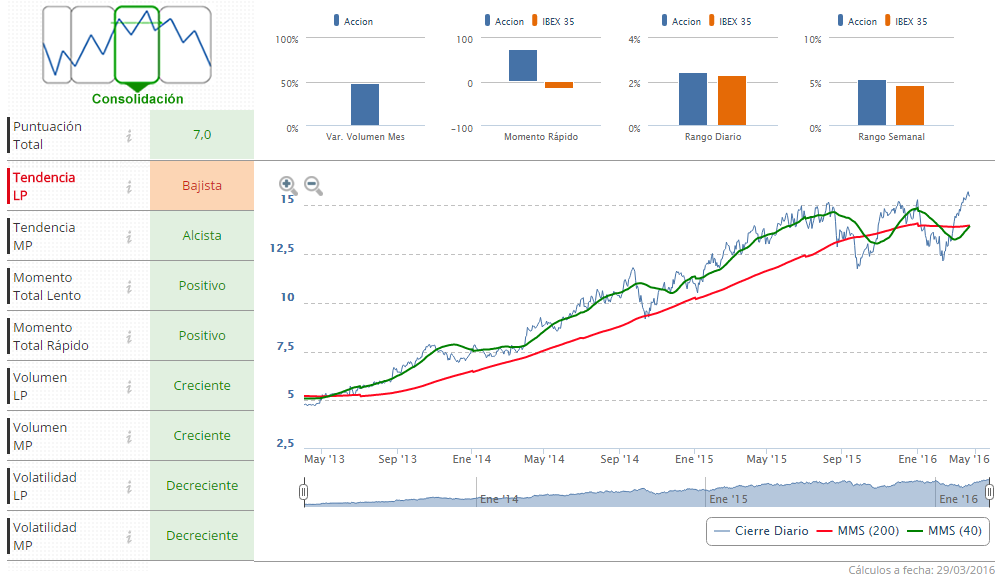This screenshot has height=579, width=1000.
Task: Click the zoom out magnifier icon
Action: [313, 185]
